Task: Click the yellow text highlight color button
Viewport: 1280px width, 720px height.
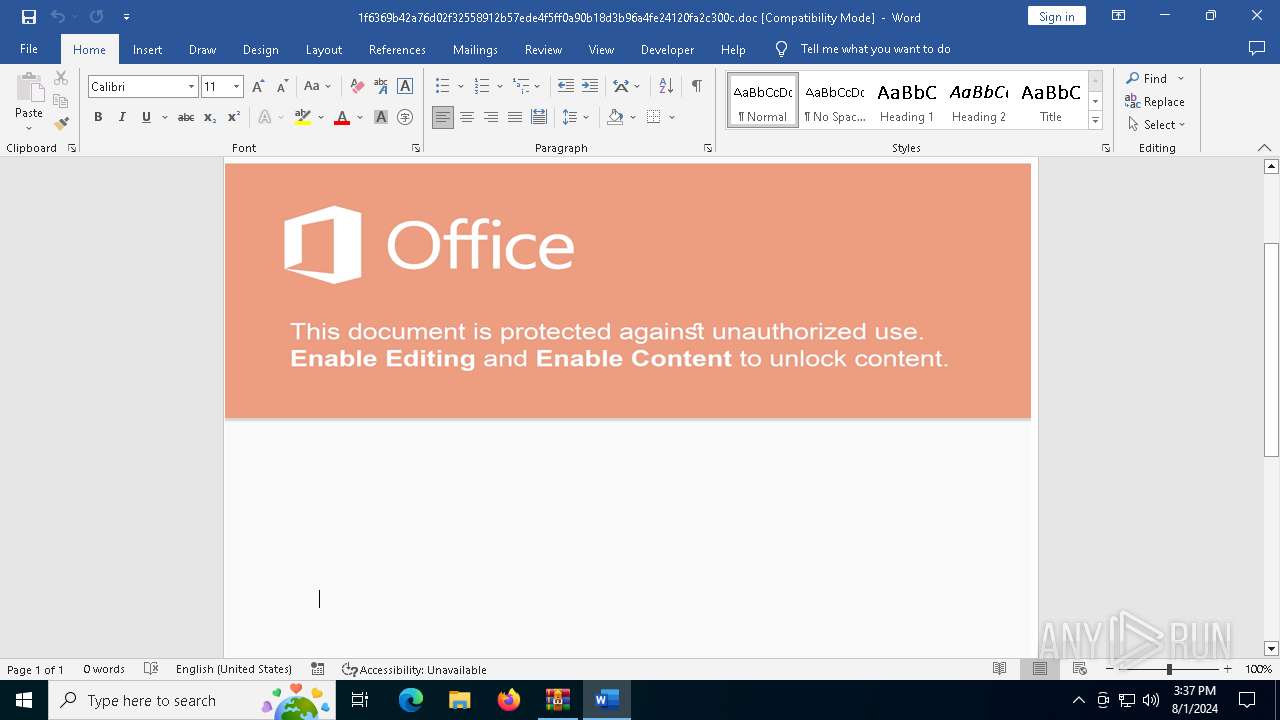Action: [303, 117]
